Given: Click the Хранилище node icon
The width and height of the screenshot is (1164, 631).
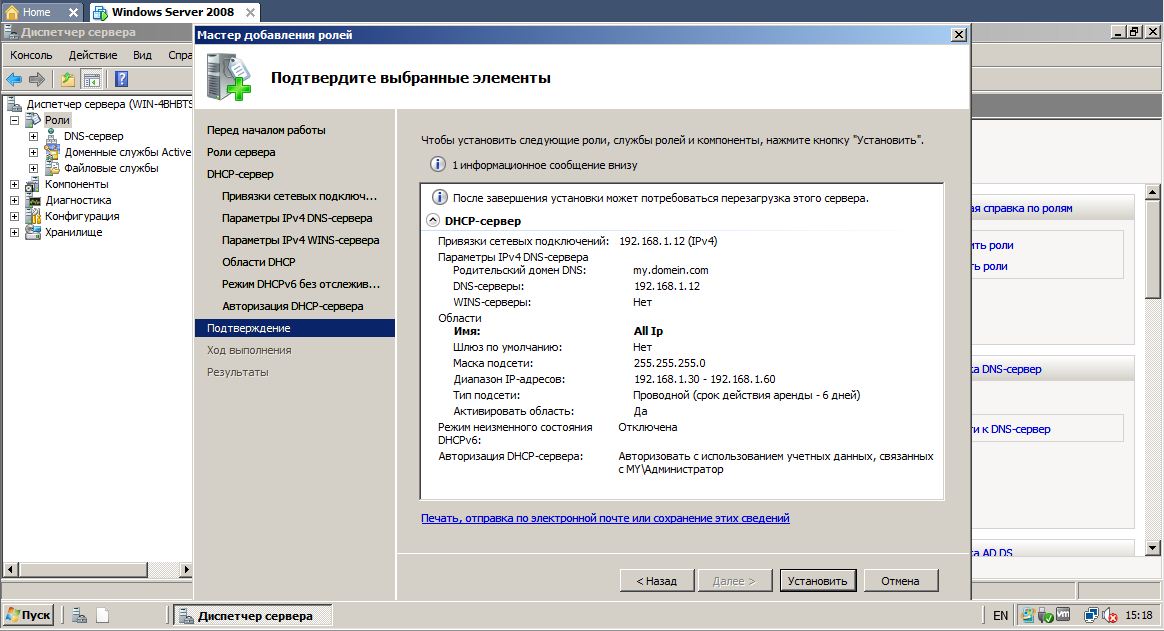Looking at the screenshot, I should [33, 232].
